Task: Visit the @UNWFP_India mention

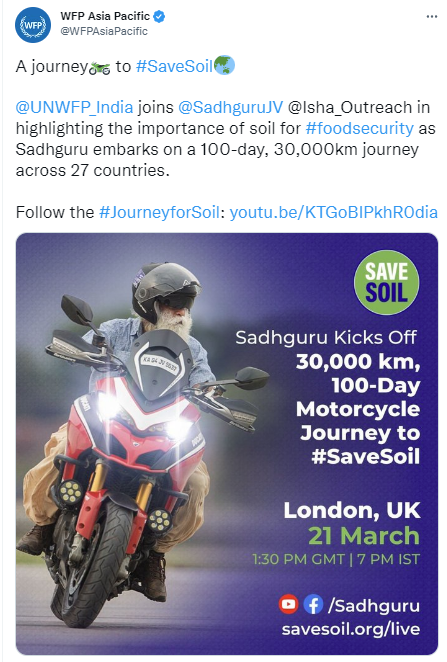Action: [74, 108]
